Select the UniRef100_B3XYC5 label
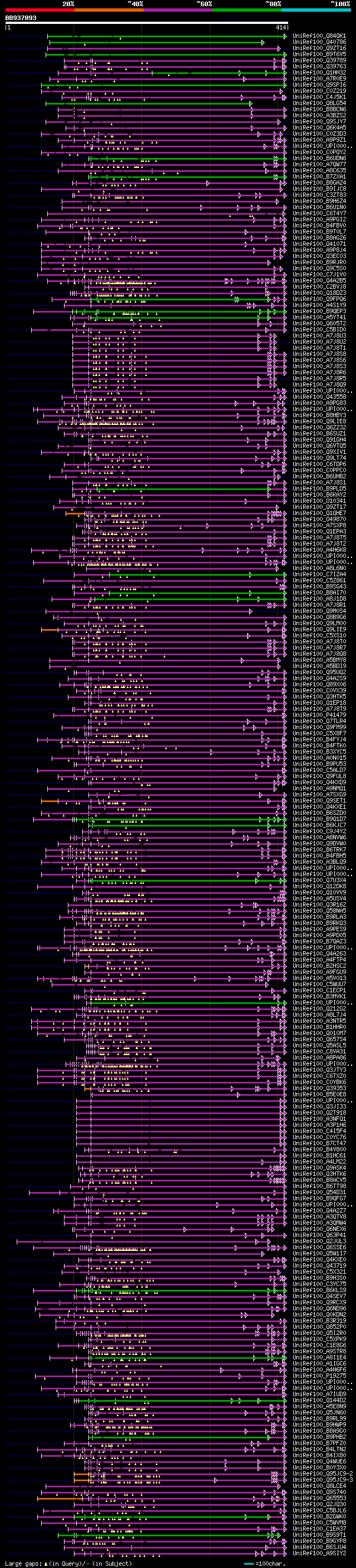 pos(319,752)
